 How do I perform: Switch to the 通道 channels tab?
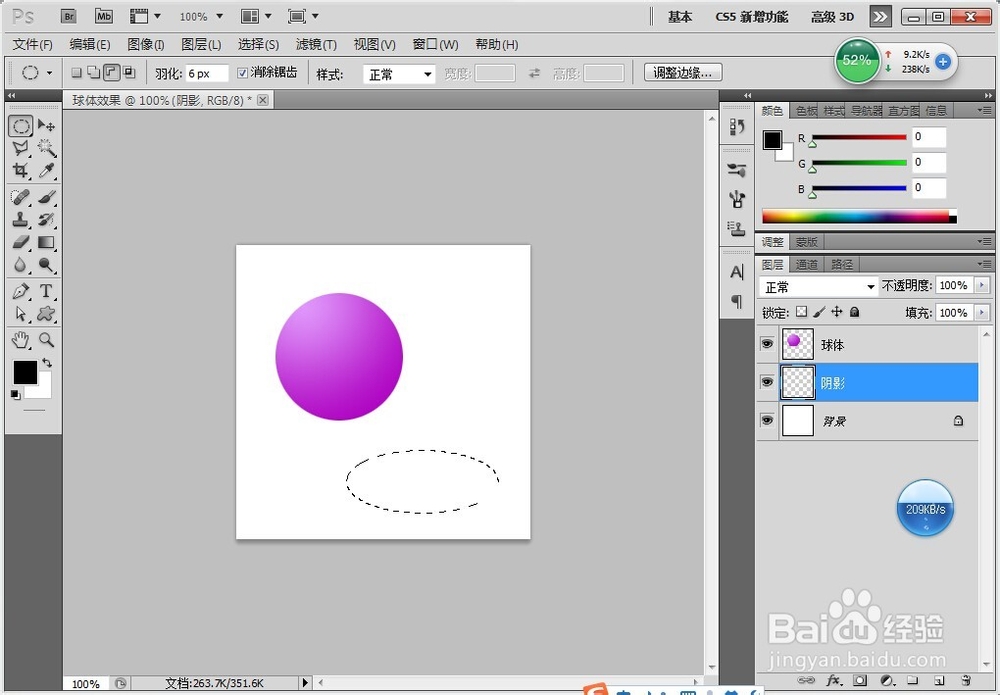tap(807, 264)
